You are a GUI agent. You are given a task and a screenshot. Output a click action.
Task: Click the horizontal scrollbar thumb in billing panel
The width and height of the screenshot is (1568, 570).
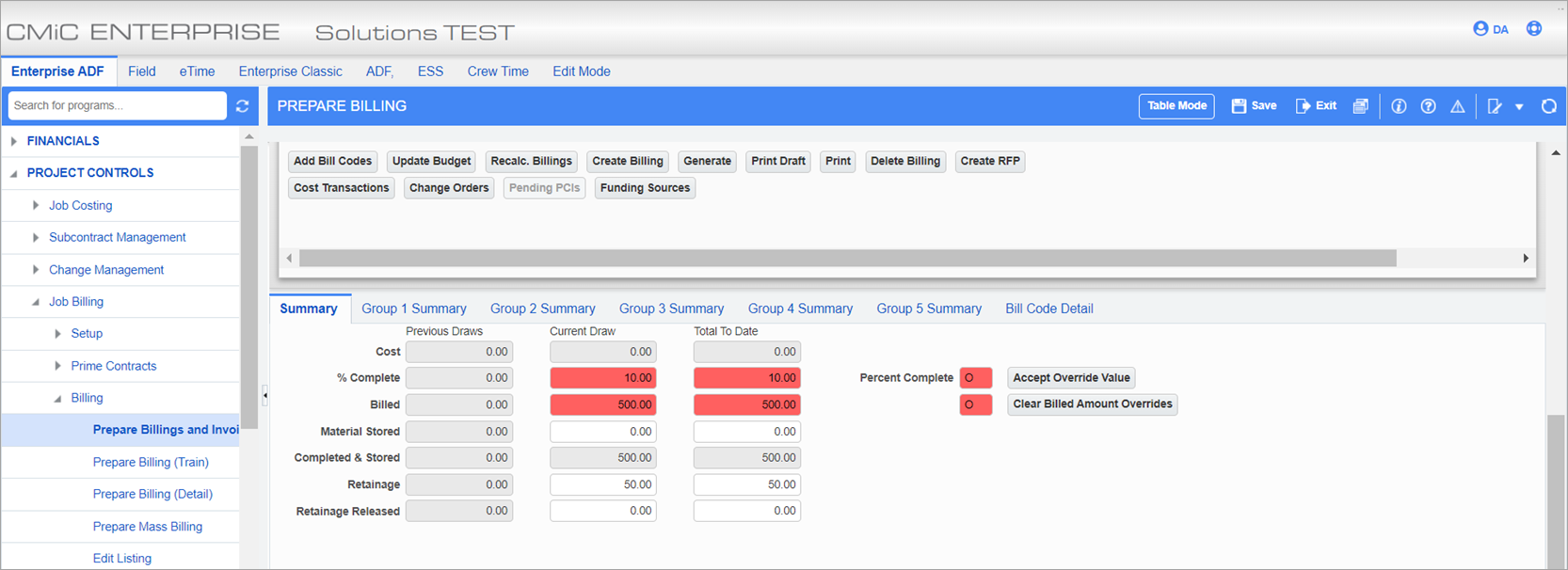(847, 259)
